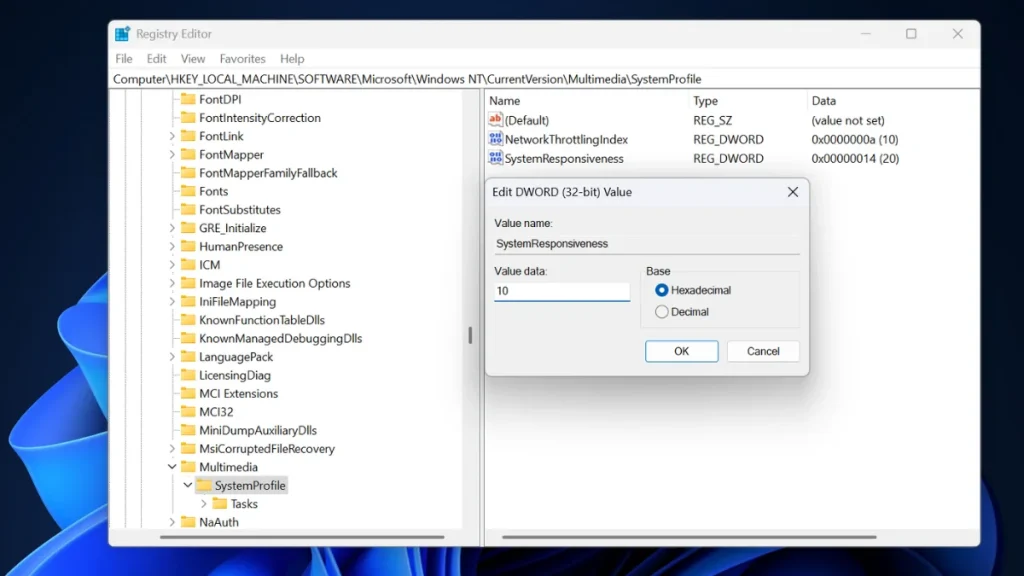The height and width of the screenshot is (576, 1024).
Task: Open the Edit menu
Action: click(156, 59)
